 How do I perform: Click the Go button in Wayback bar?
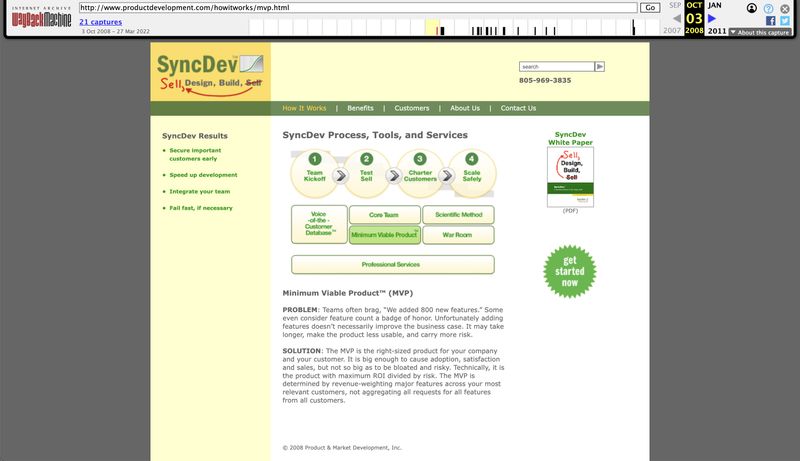tap(650, 8)
